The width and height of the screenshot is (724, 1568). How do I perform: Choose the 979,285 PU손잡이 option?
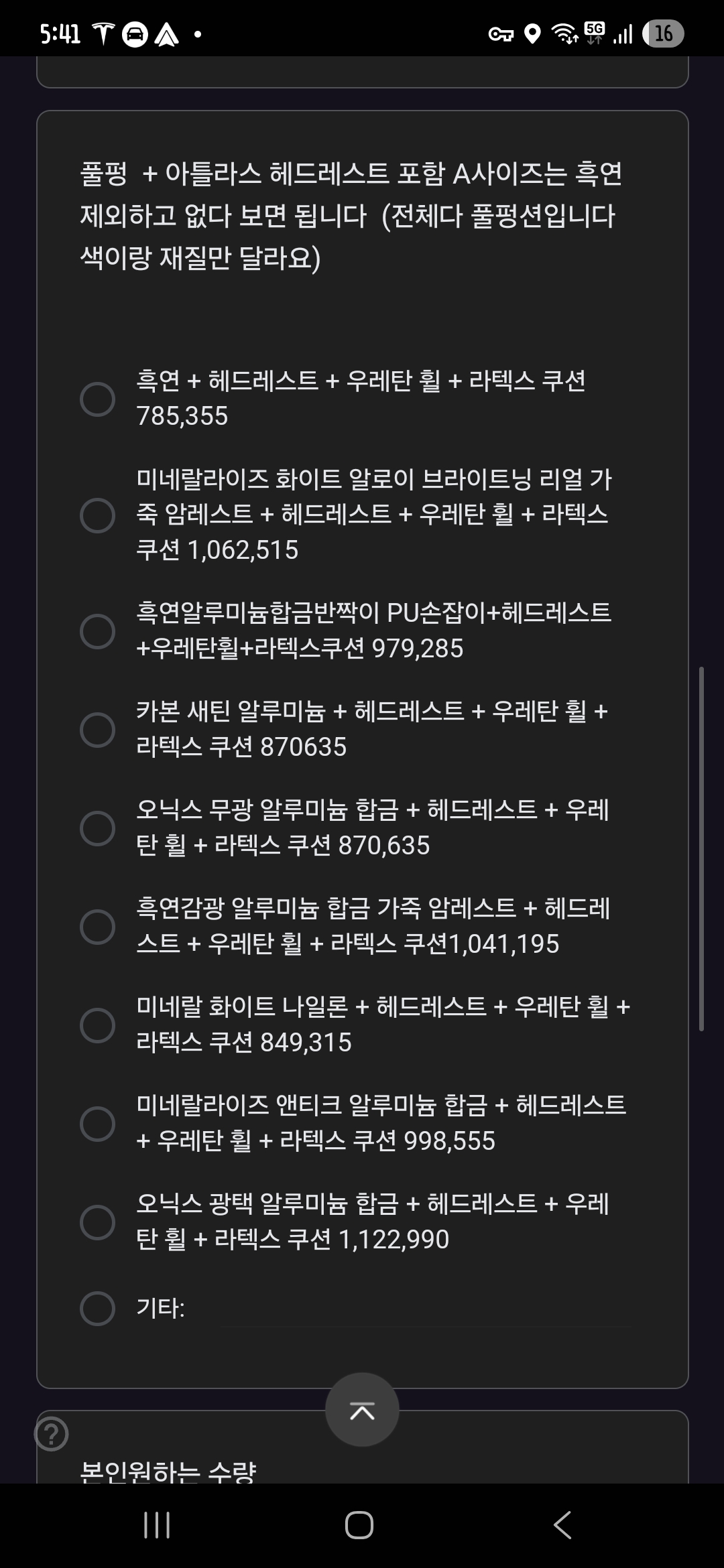point(98,631)
